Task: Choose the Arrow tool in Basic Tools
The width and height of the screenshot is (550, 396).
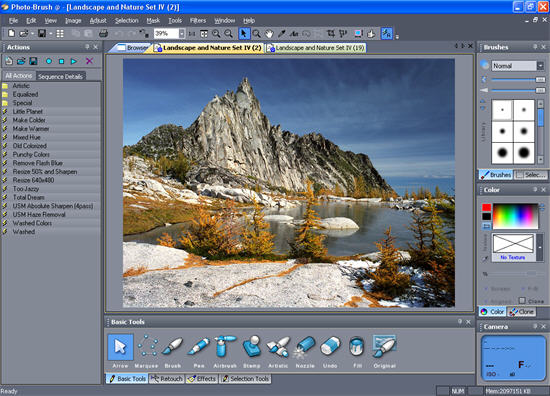Action: pos(120,347)
